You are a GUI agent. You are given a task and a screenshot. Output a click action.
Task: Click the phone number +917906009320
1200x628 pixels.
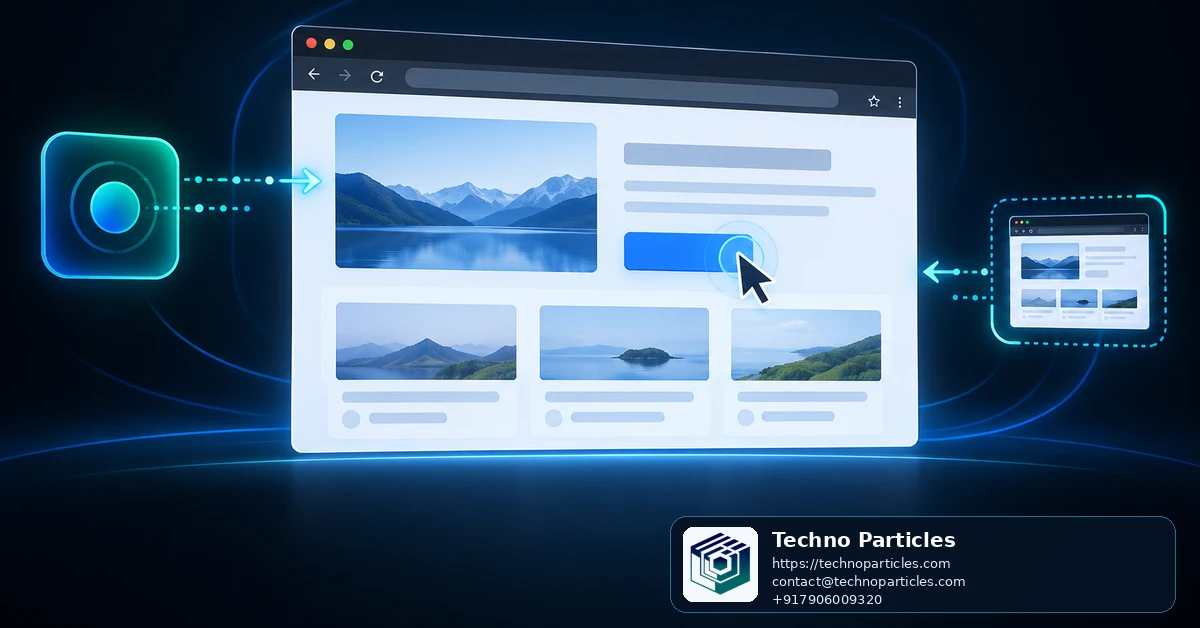pyautogui.click(x=827, y=599)
